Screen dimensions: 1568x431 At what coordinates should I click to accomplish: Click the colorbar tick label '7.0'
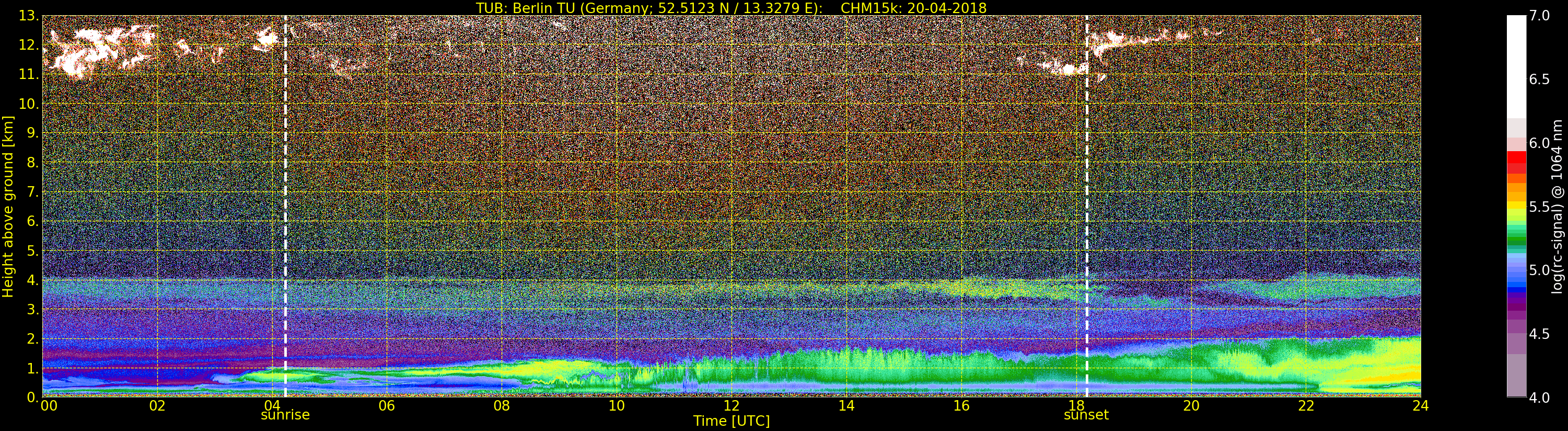coord(1539,16)
